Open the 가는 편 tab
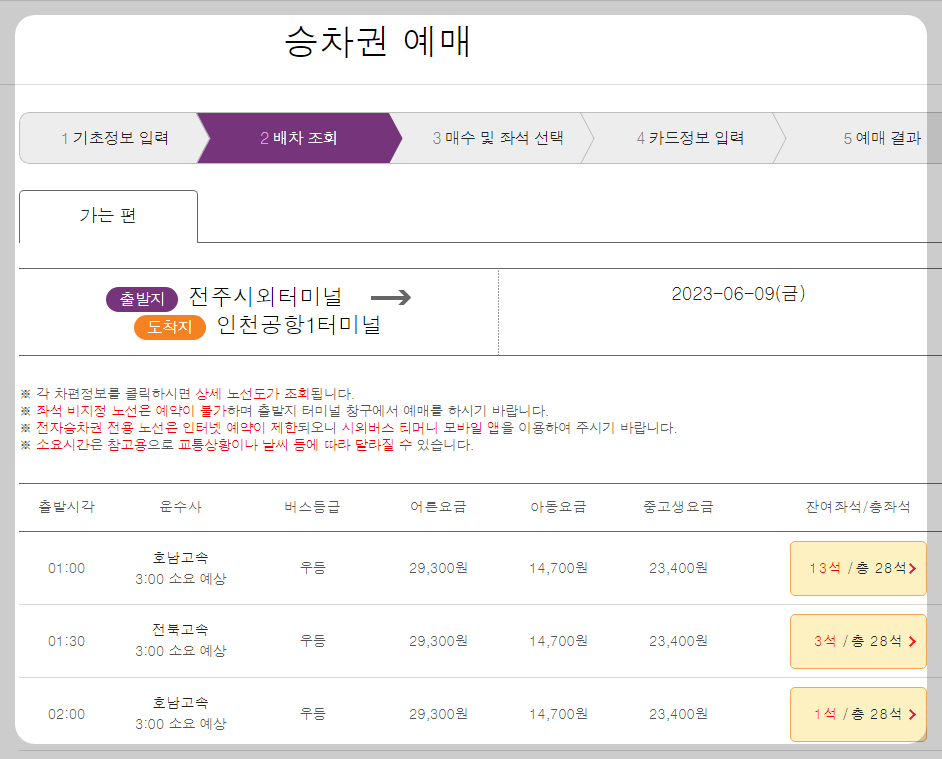Image resolution: width=942 pixels, height=759 pixels. coord(108,216)
